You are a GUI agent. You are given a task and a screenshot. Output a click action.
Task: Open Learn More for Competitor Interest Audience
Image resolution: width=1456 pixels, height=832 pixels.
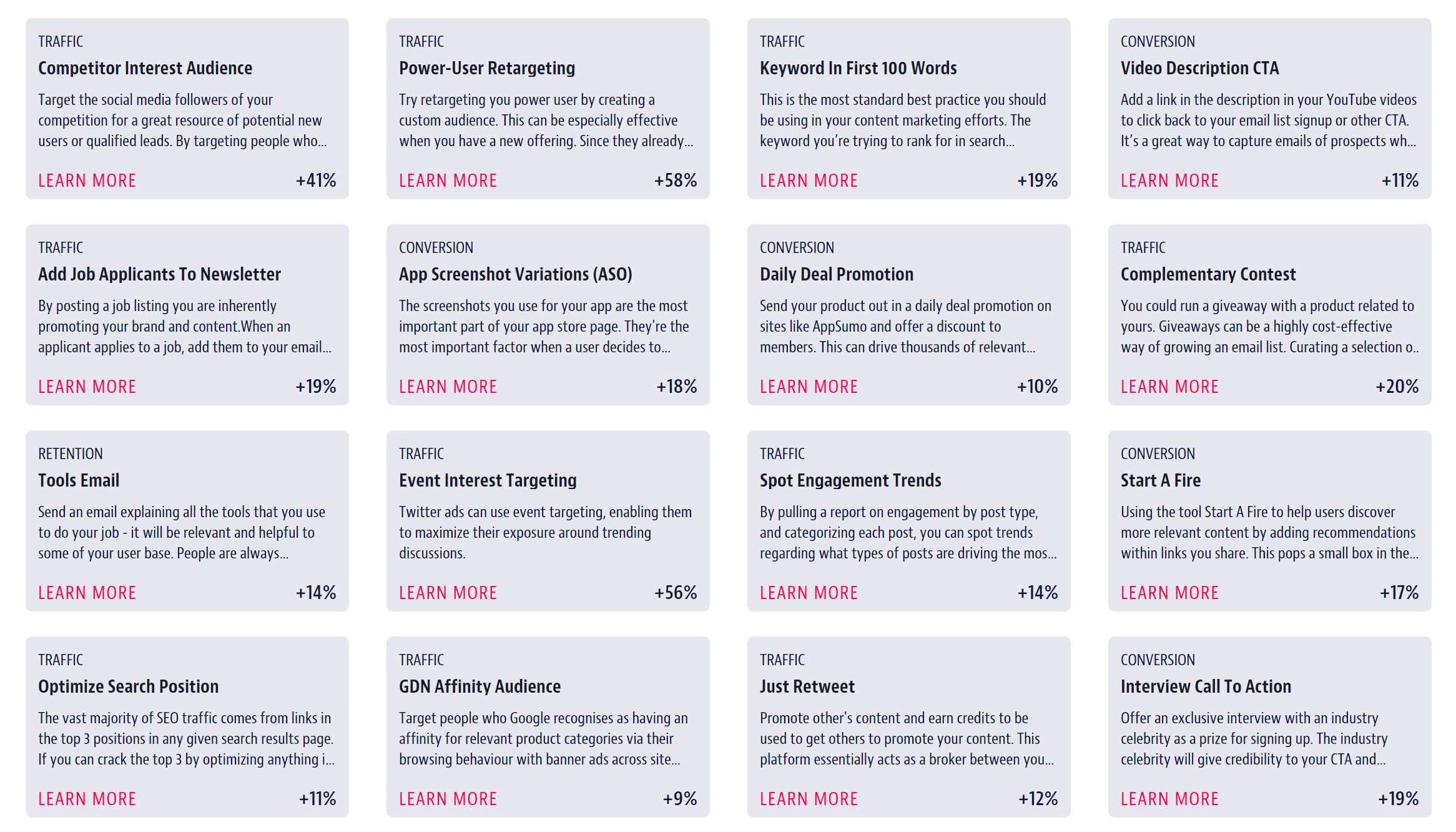tap(87, 181)
